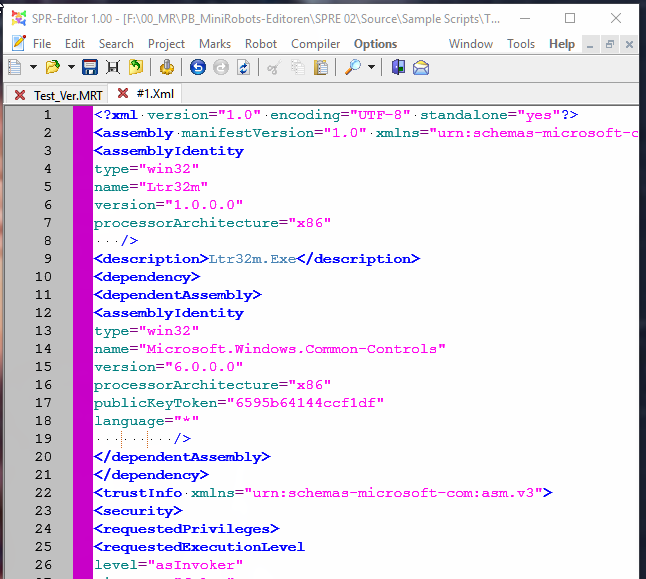Click line number 17 in the gutter
The image size is (646, 579).
tap(46, 403)
